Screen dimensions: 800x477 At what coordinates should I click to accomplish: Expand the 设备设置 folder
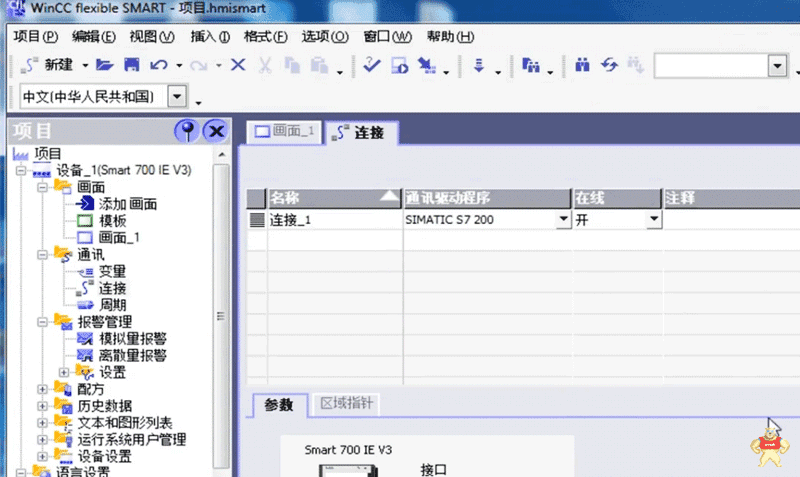pos(42,457)
